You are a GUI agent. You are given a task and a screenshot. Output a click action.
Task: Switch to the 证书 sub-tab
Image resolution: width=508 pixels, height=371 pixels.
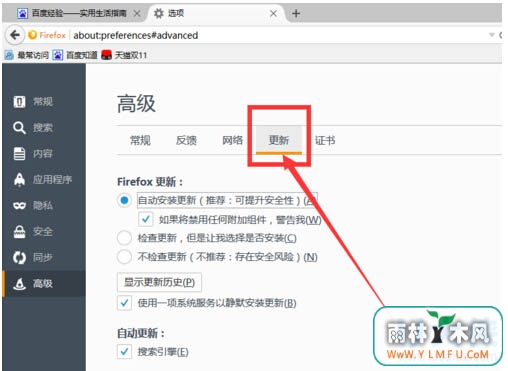pos(325,140)
